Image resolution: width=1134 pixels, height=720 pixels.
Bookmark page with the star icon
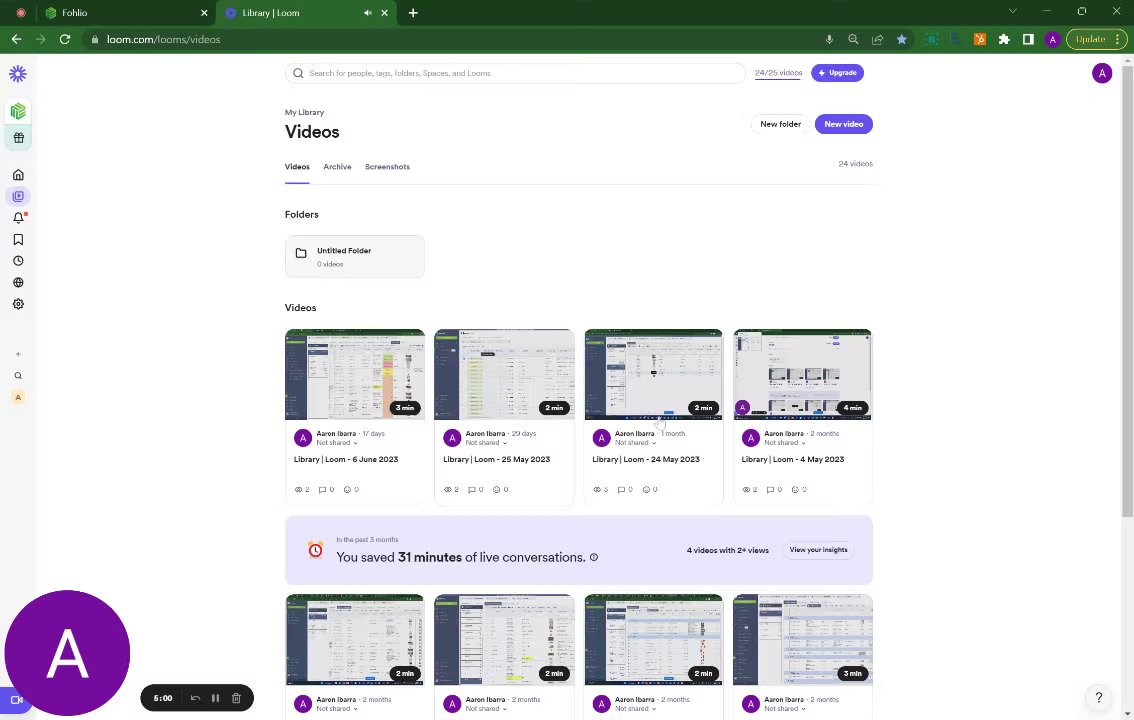(902, 40)
